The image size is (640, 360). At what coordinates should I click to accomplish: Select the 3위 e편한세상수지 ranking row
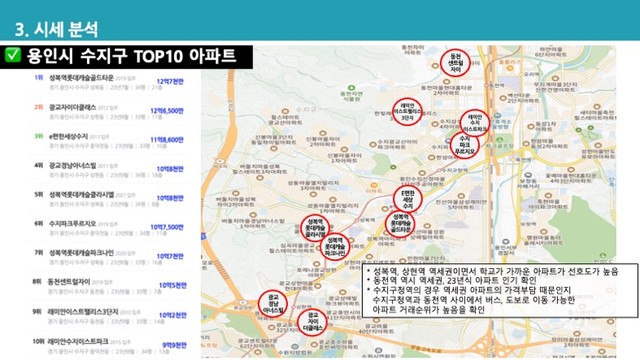pyautogui.click(x=109, y=140)
